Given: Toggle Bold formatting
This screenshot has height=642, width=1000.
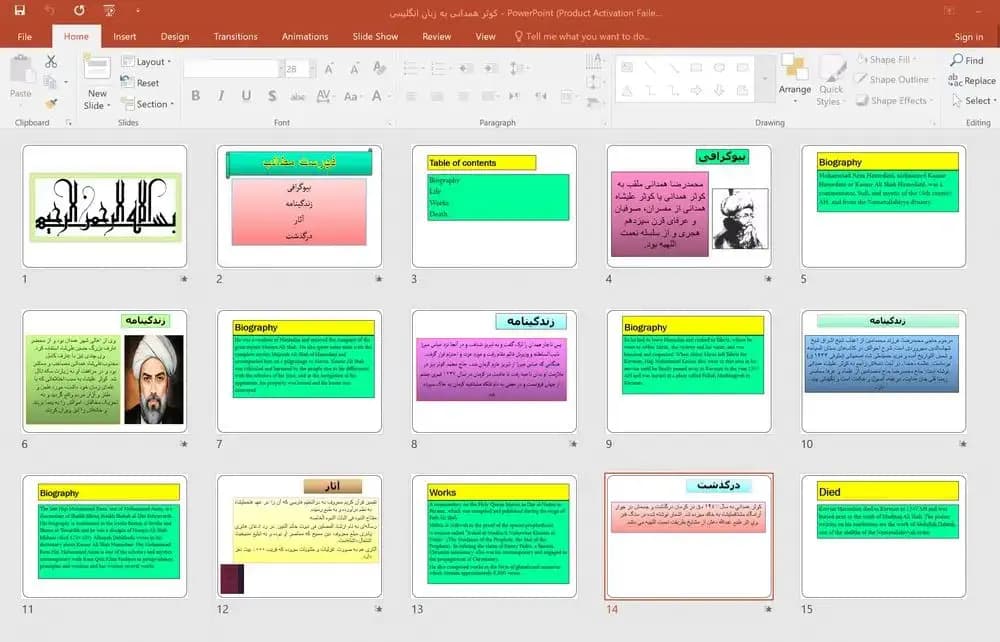Looking at the screenshot, I should pos(196,96).
